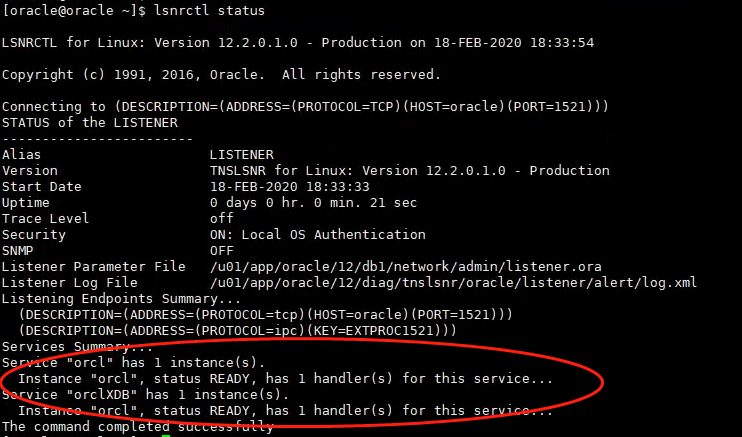Click the first Instance "orcl" status READY line
Viewport: 742px width, 437px height.
click(285, 379)
